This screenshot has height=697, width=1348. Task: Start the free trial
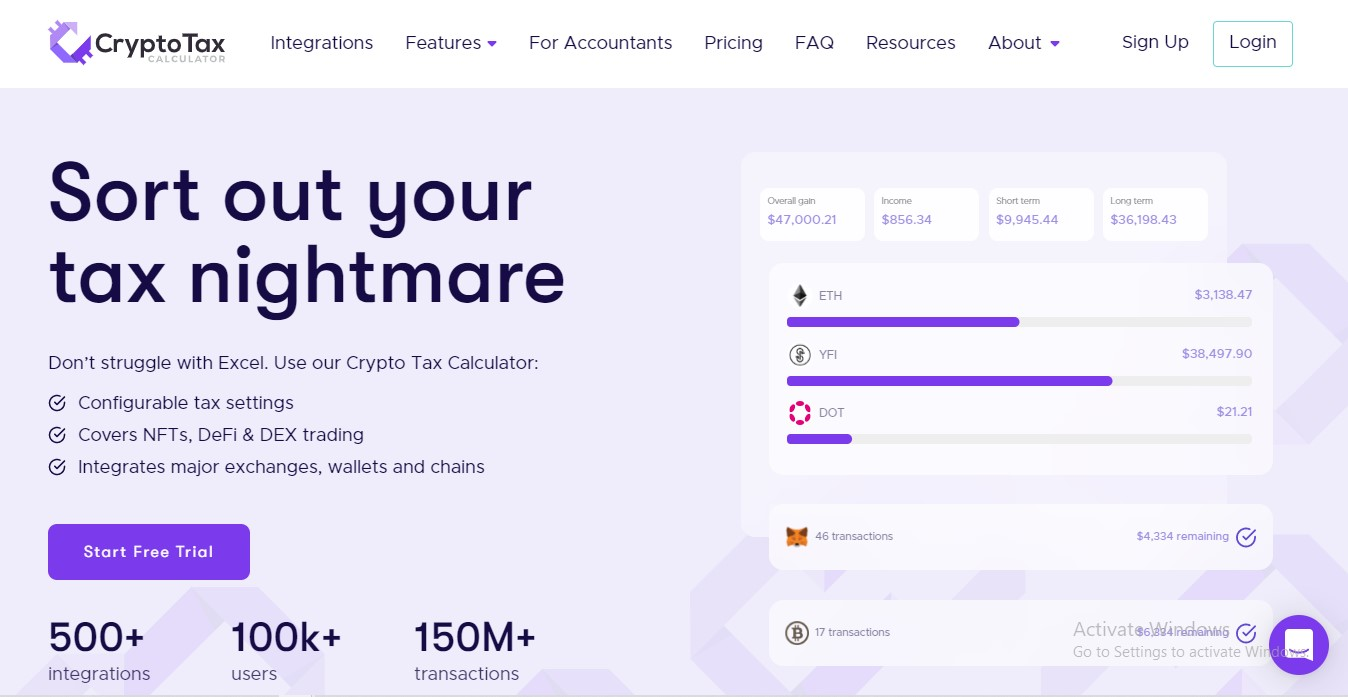click(x=149, y=552)
